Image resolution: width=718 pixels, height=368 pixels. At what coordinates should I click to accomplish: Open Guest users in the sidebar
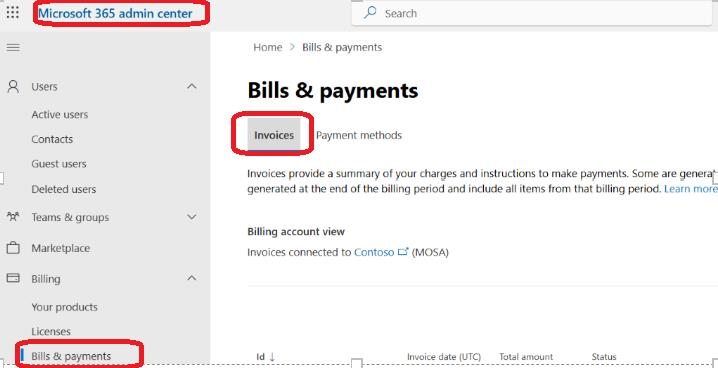coord(59,164)
